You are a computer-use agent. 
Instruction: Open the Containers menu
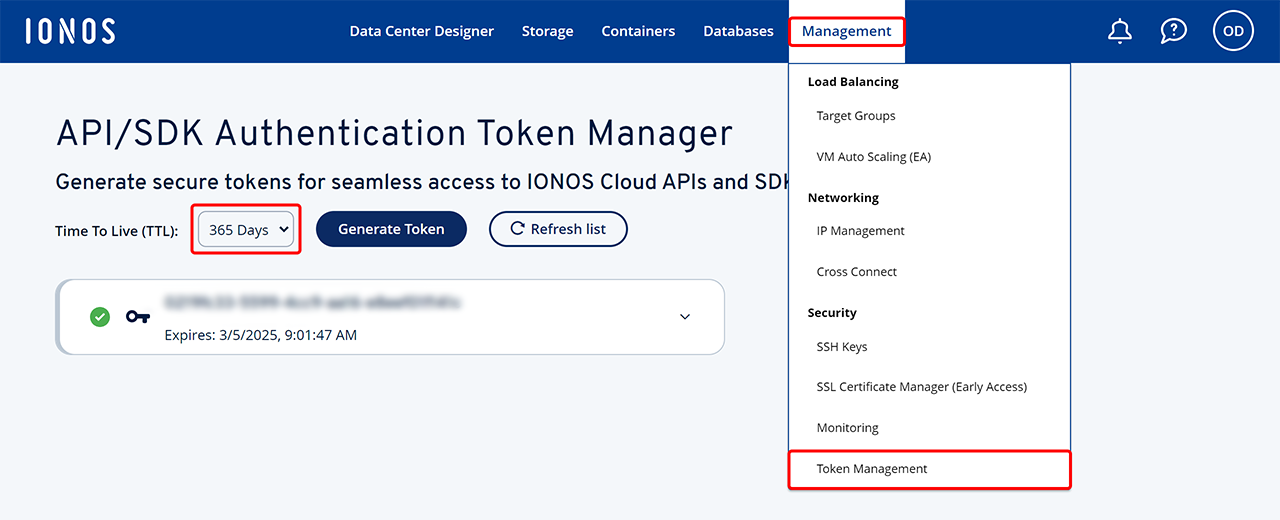click(x=638, y=31)
